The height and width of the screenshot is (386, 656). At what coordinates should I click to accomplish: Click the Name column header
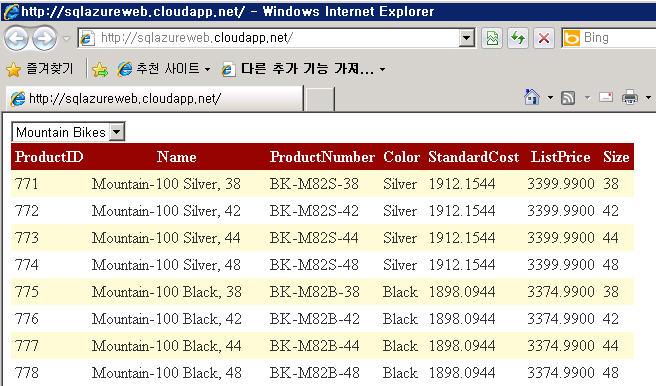[x=177, y=157]
